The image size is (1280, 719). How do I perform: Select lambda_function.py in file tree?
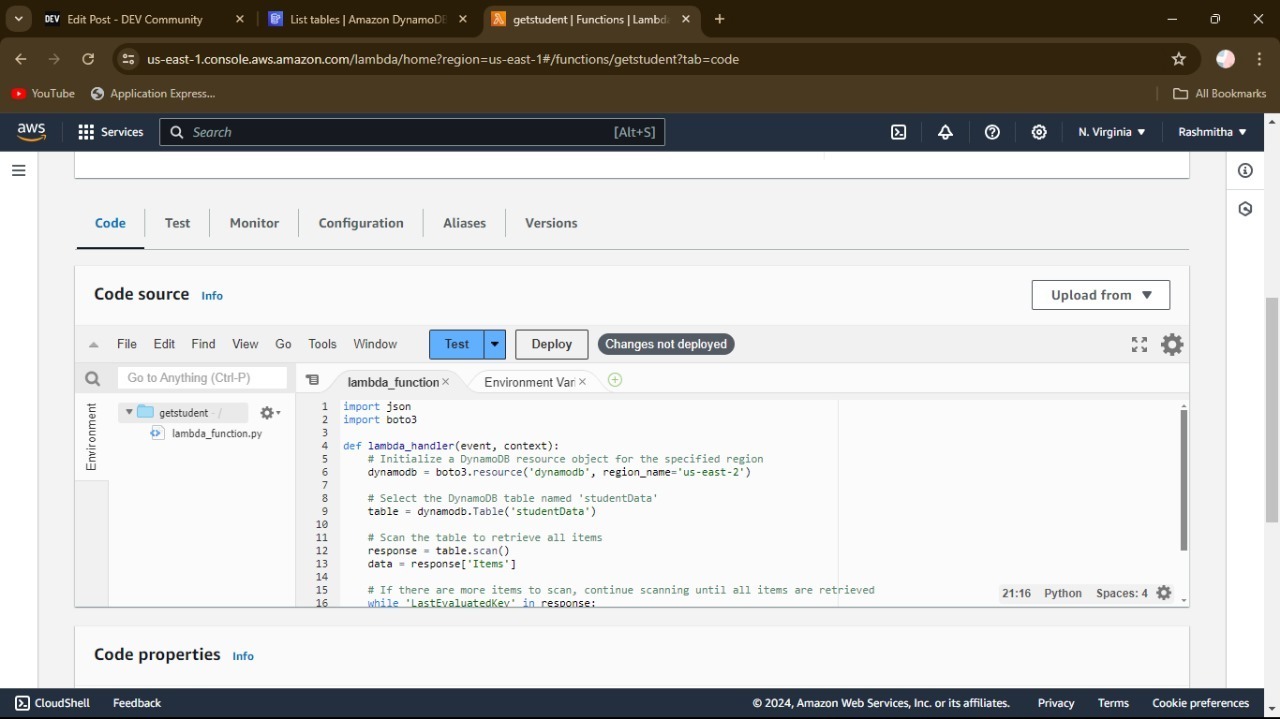[216, 434]
